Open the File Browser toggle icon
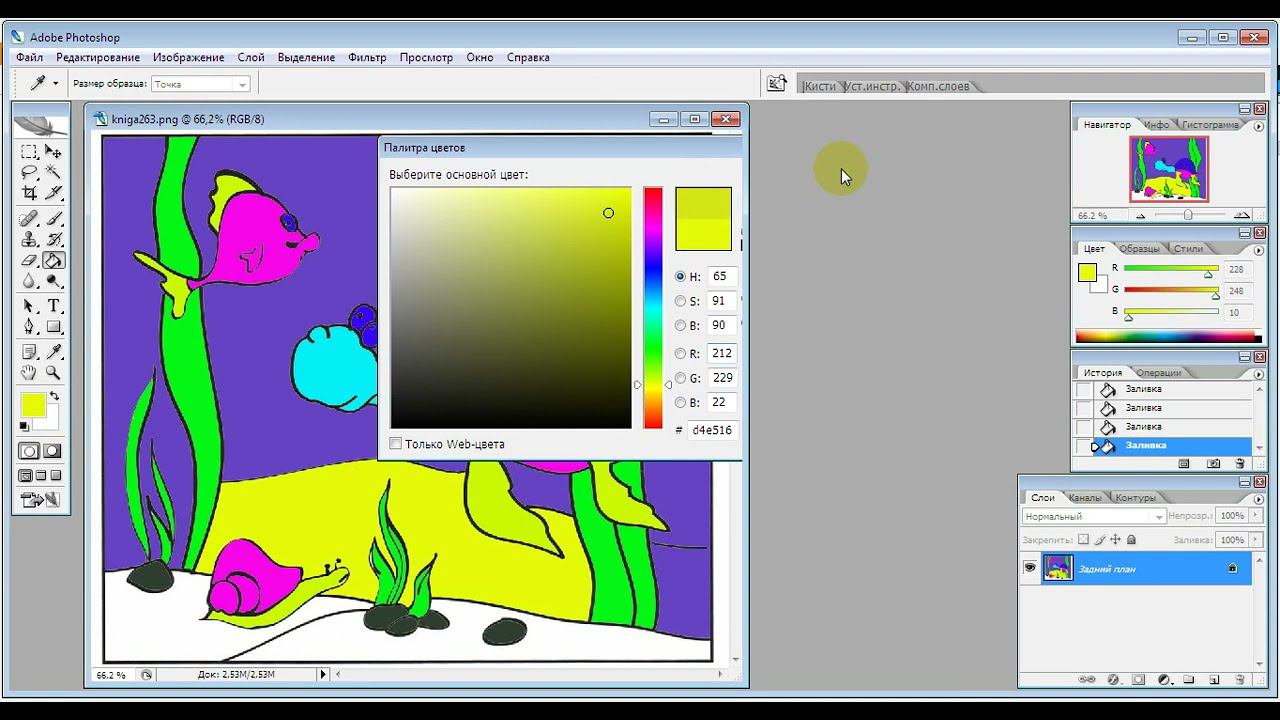 click(x=776, y=84)
